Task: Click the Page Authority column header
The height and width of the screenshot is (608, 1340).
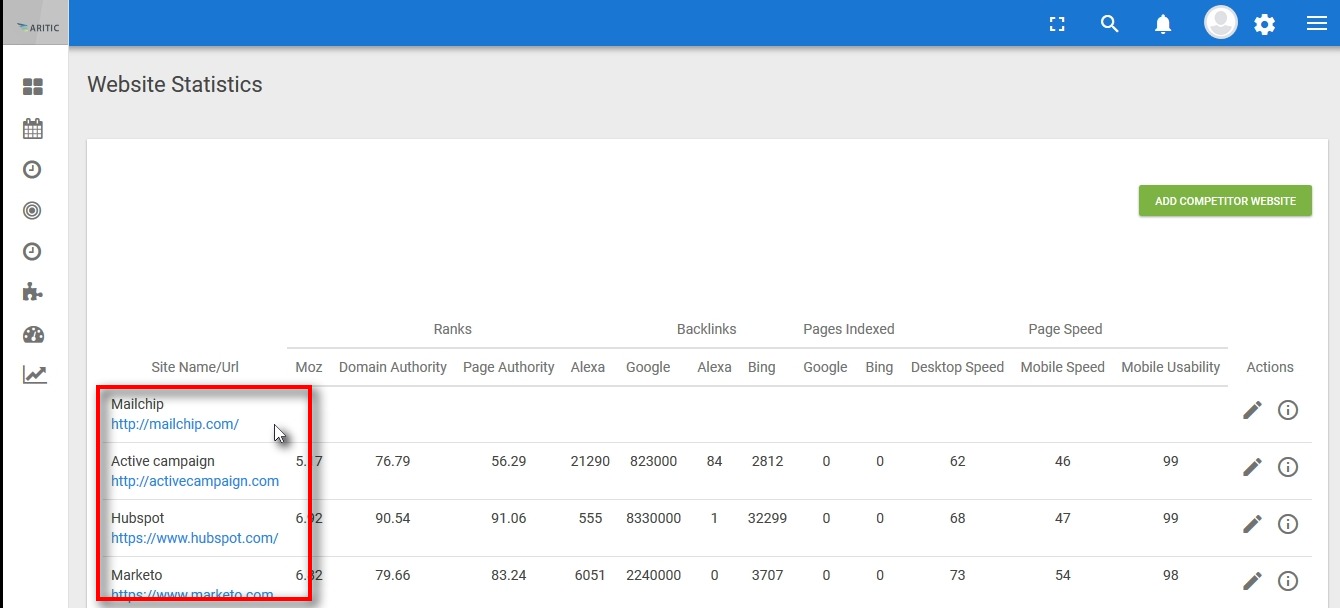Action: coord(509,367)
